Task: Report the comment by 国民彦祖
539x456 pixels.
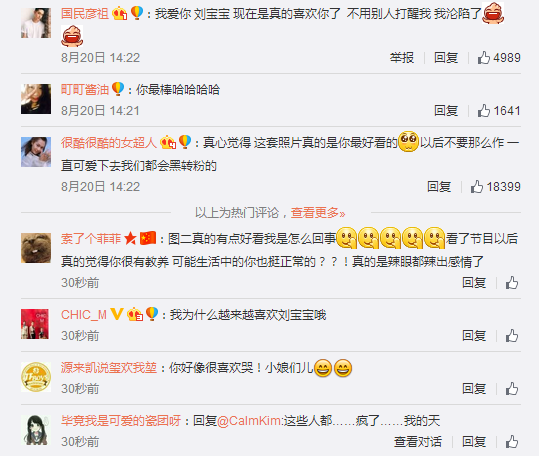Action: pyautogui.click(x=402, y=58)
